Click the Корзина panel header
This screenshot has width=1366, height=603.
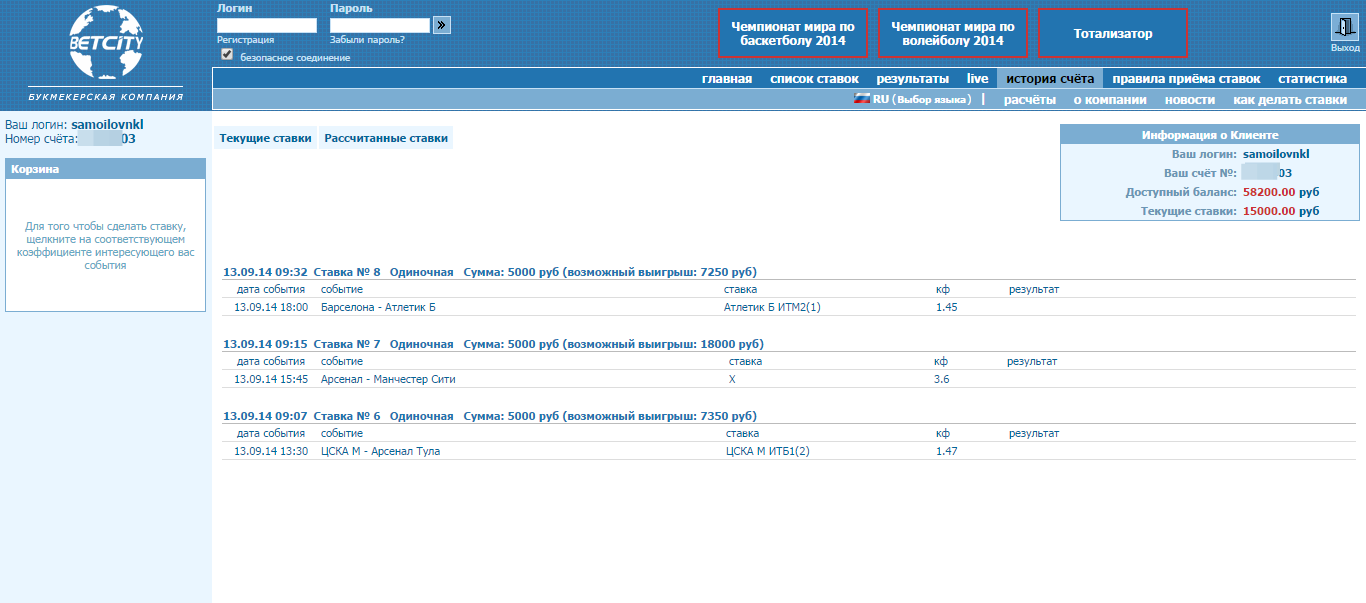(105, 169)
